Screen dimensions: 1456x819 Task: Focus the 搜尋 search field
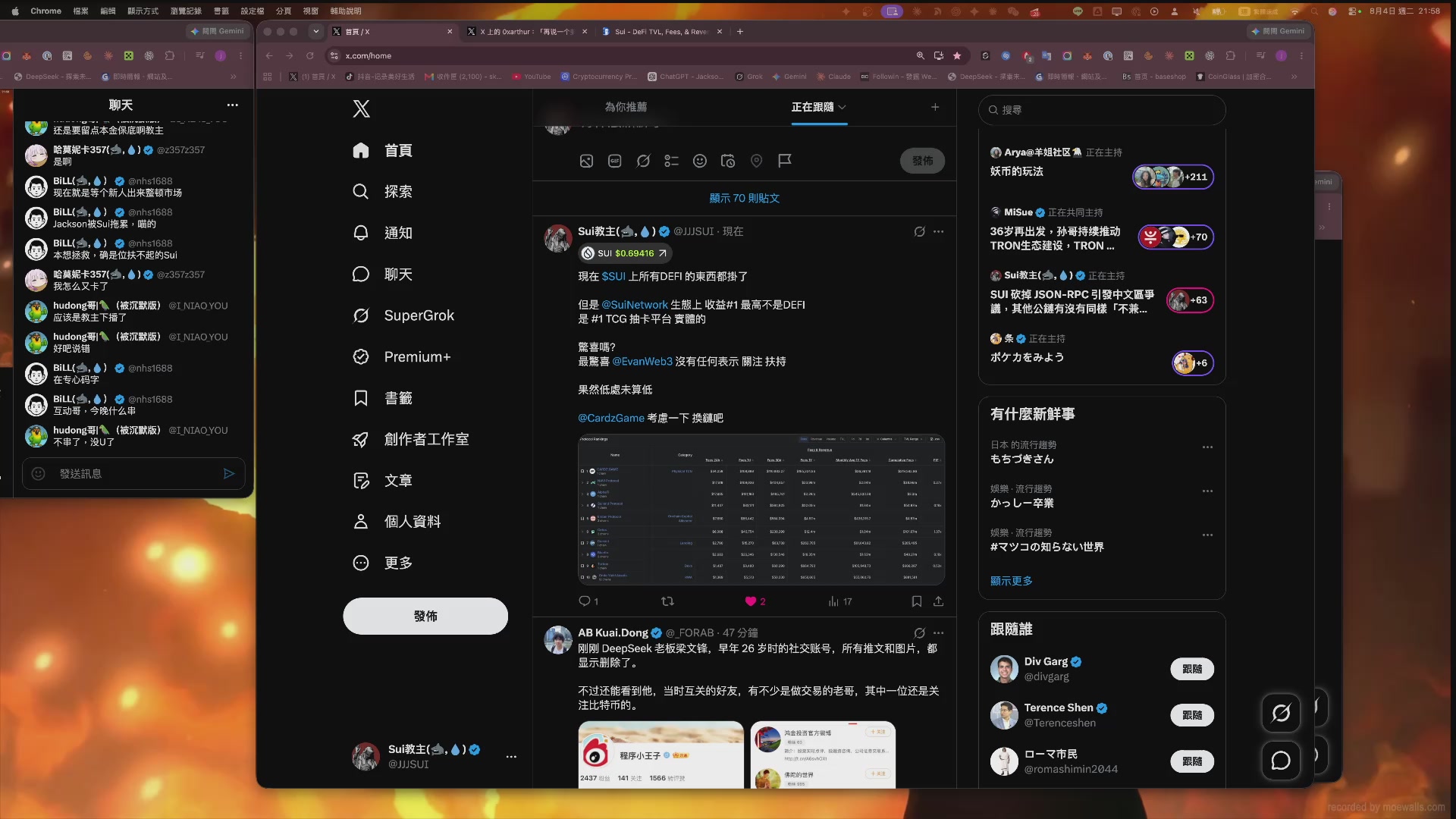pyautogui.click(x=1102, y=110)
